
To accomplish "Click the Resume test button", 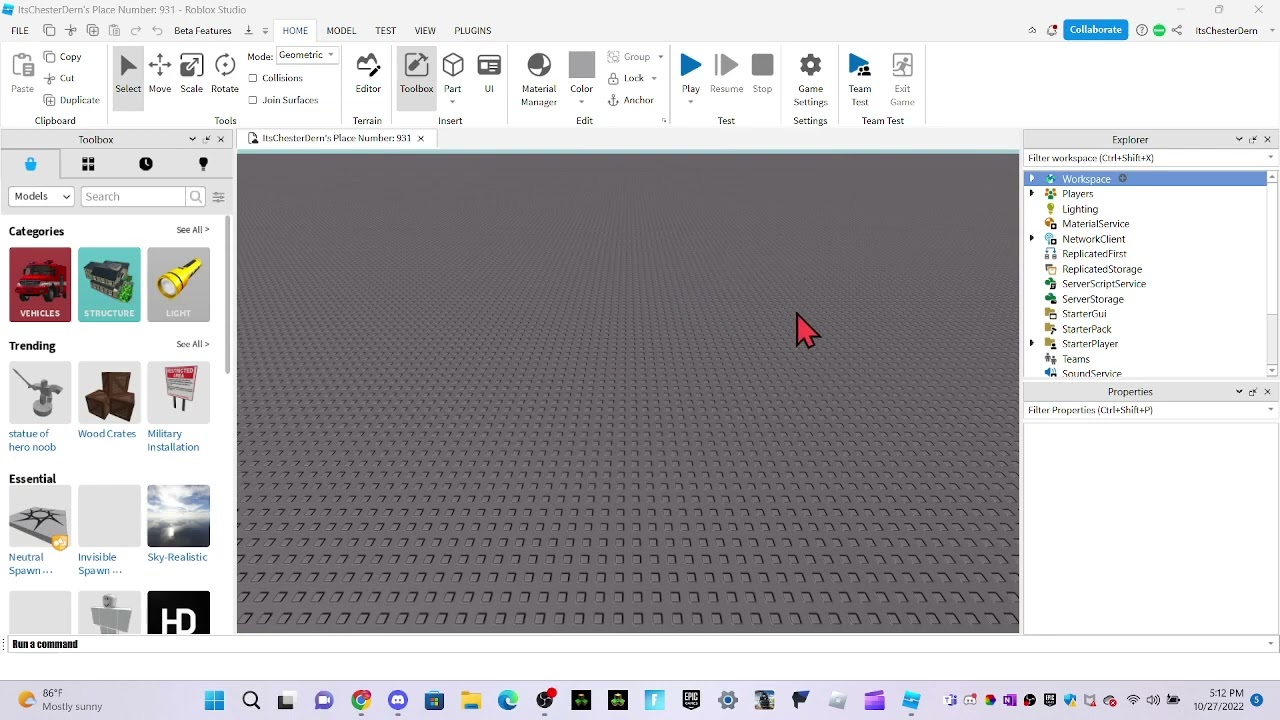I will [x=727, y=74].
